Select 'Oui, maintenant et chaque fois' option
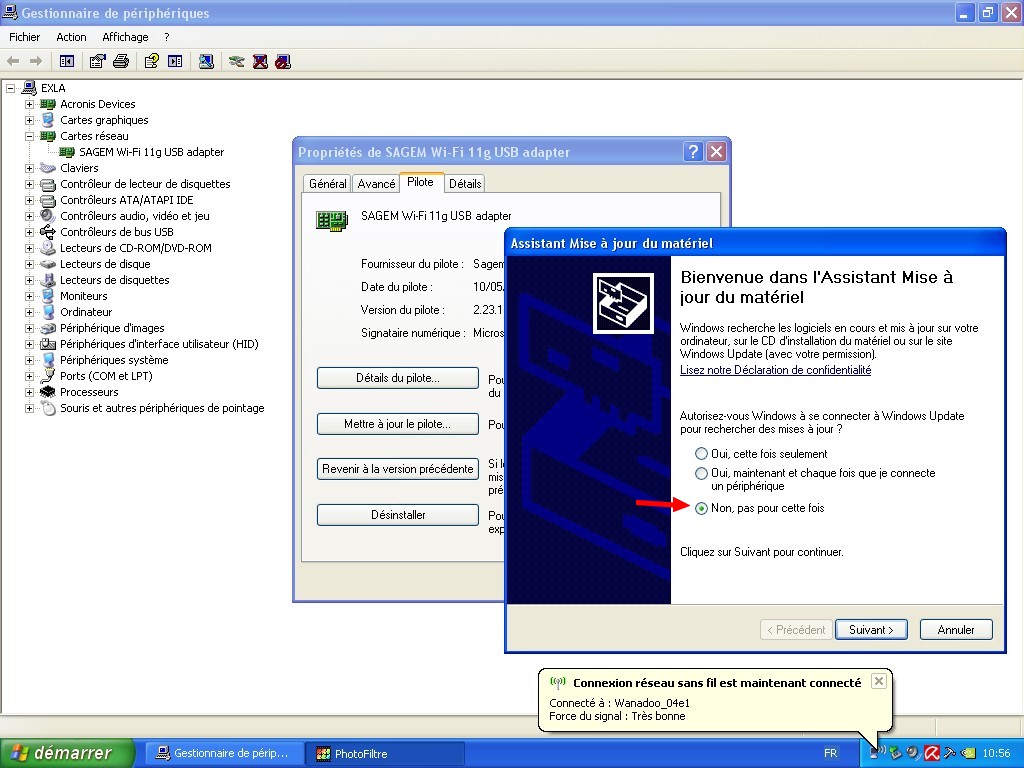 coord(701,473)
